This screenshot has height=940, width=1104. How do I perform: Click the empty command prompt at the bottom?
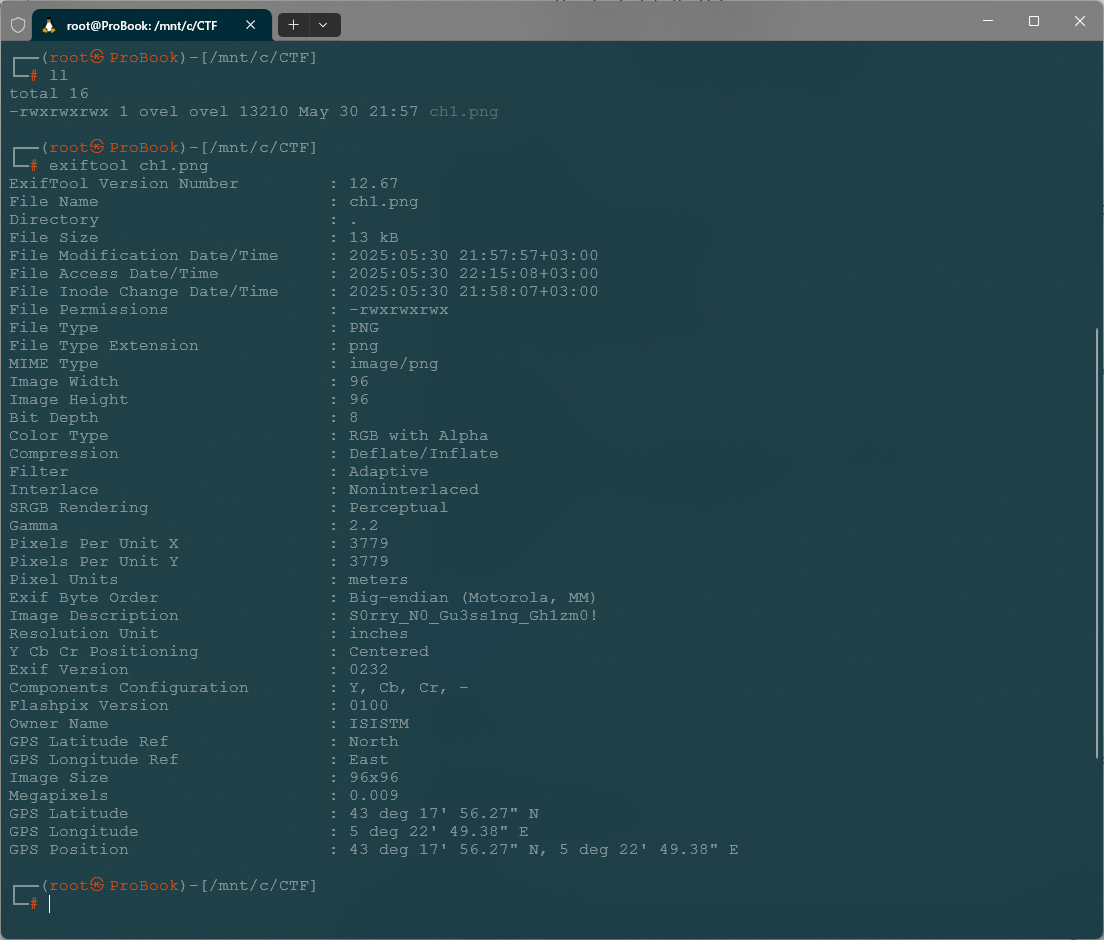tap(49, 903)
